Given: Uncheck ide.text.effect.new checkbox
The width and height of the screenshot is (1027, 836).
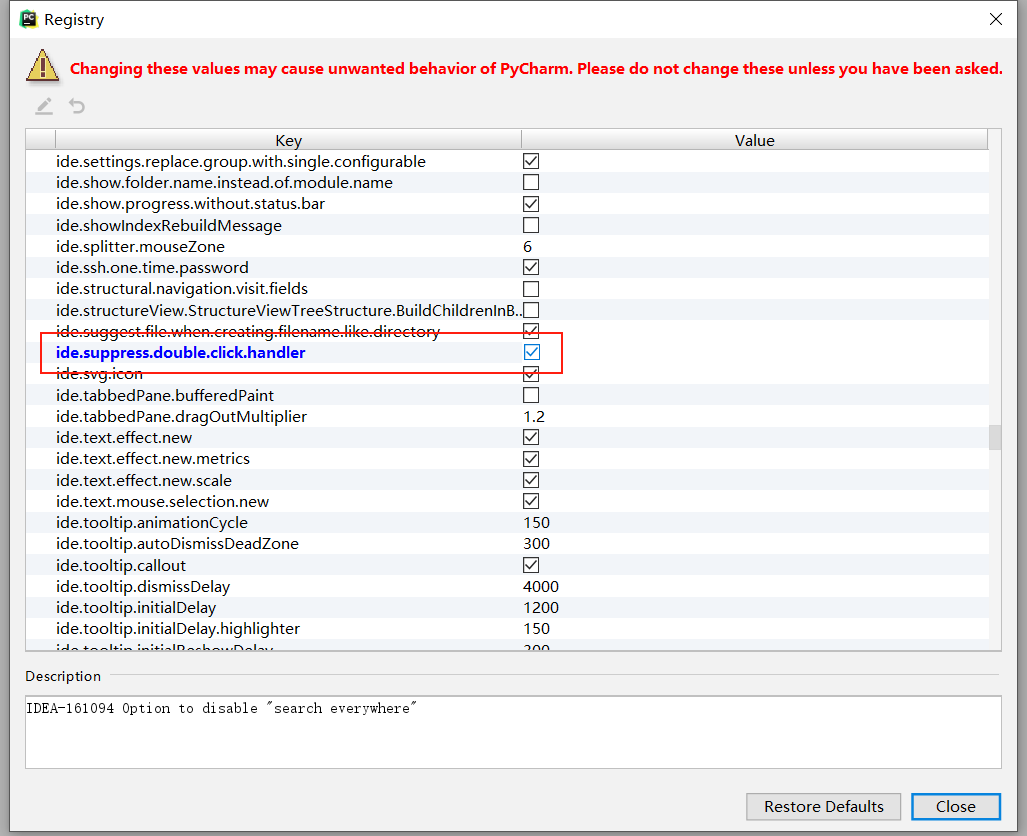Looking at the screenshot, I should tap(531, 437).
